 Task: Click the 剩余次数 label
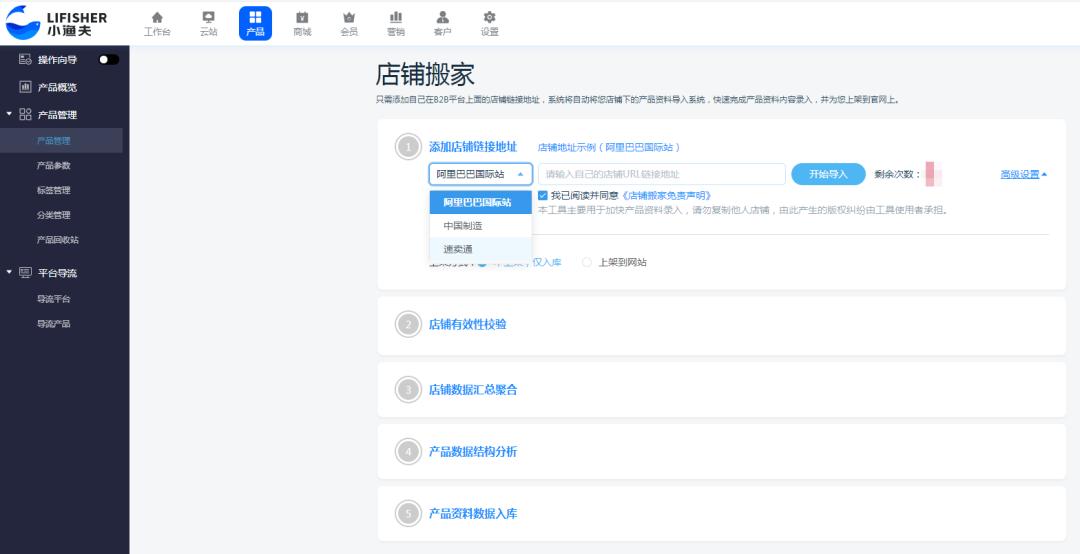pos(897,174)
